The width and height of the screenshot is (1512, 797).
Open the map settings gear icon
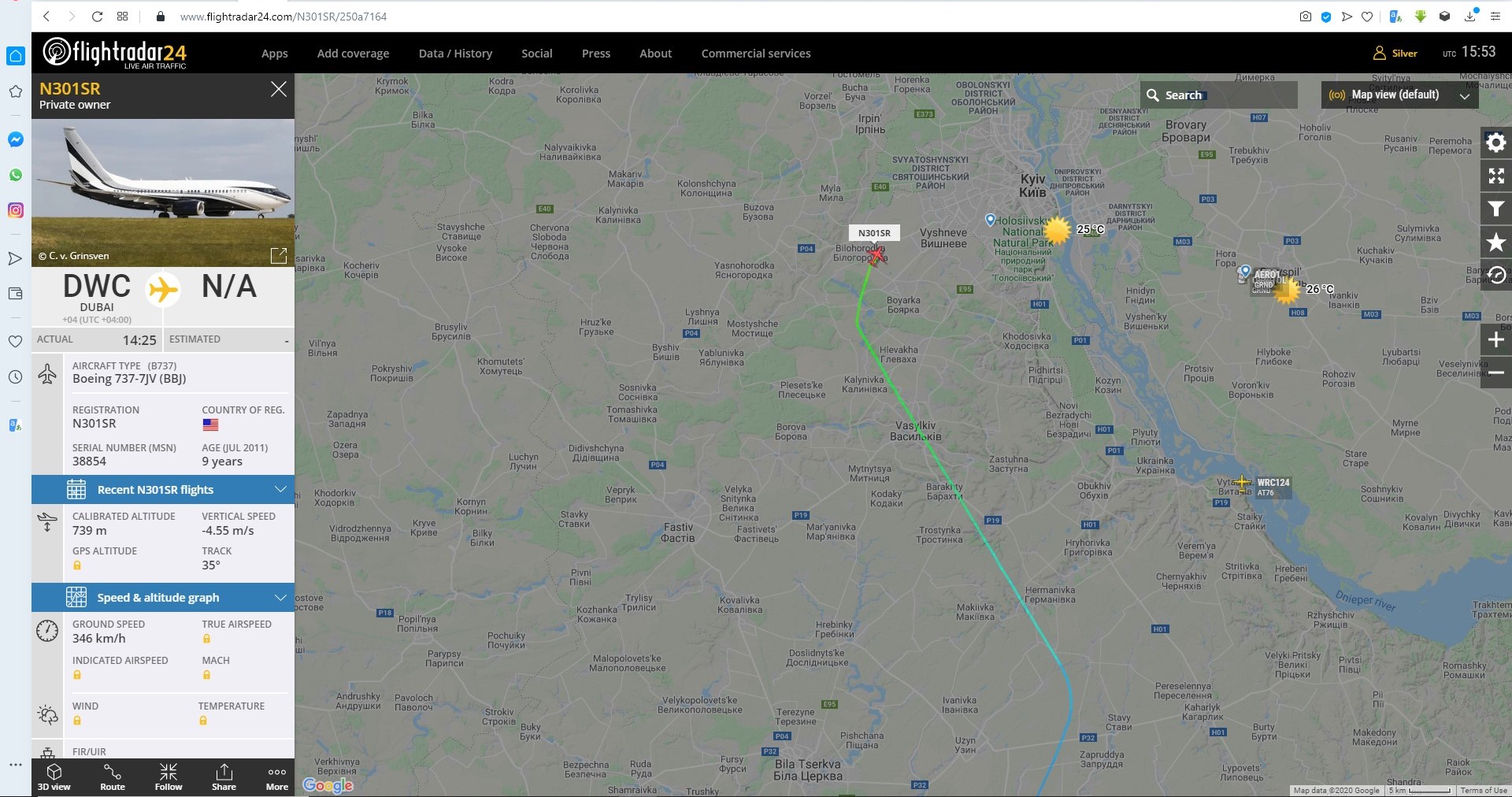point(1496,143)
